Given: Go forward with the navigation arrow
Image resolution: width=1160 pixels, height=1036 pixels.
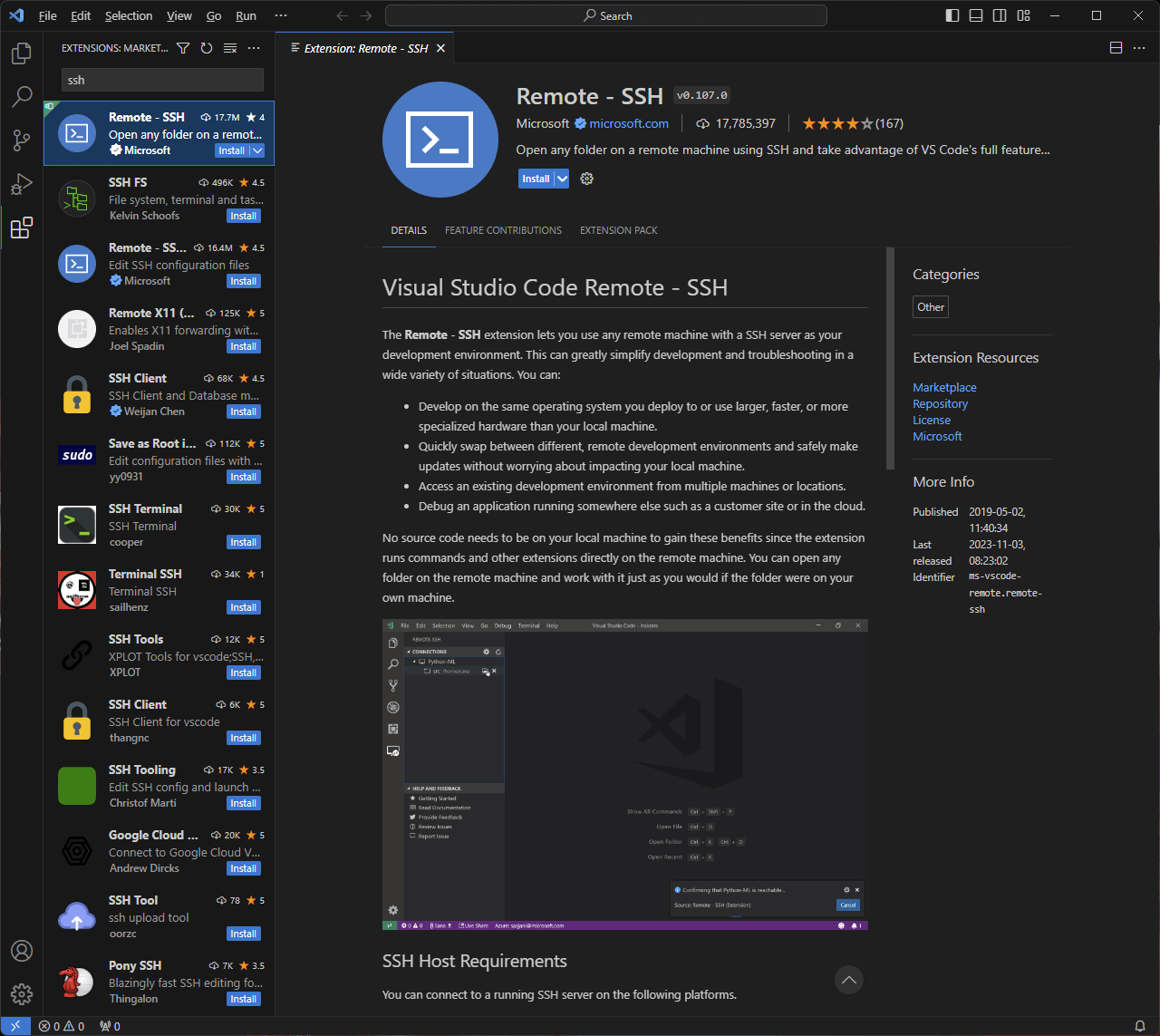Looking at the screenshot, I should (366, 15).
